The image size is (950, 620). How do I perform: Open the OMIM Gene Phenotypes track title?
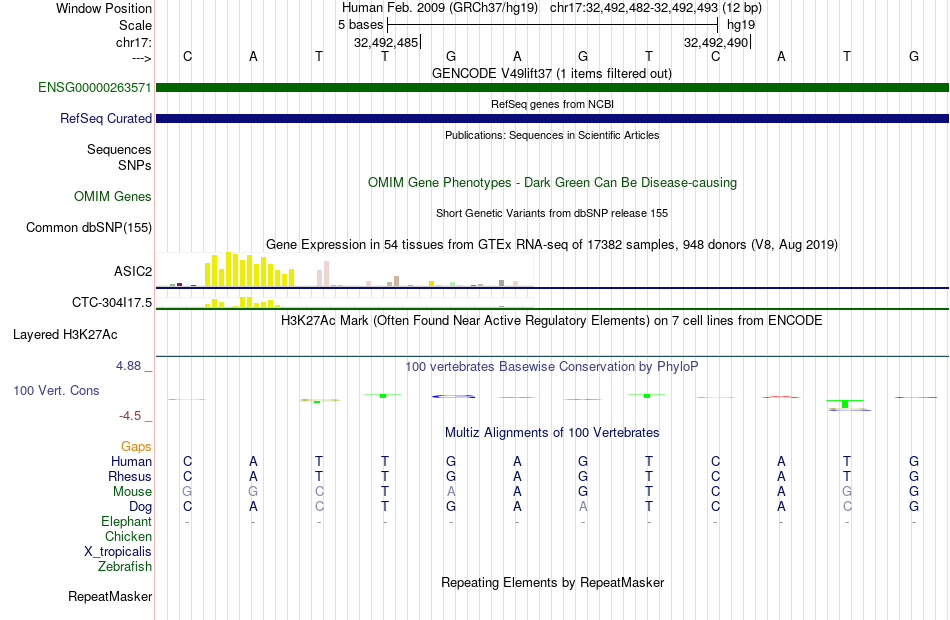pyautogui.click(x=552, y=182)
